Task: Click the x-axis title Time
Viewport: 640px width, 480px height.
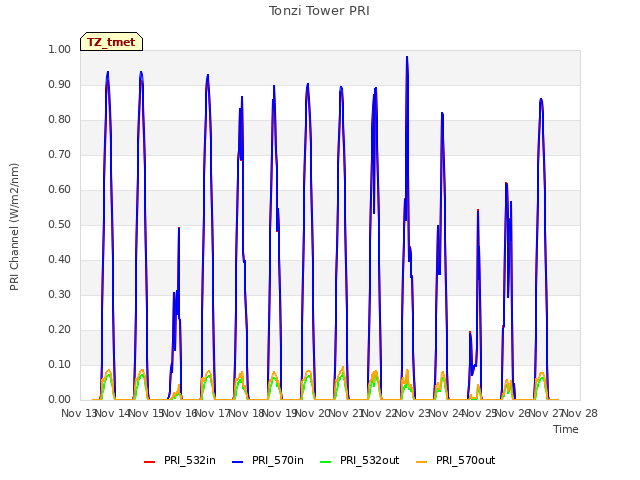Action: (x=565, y=429)
